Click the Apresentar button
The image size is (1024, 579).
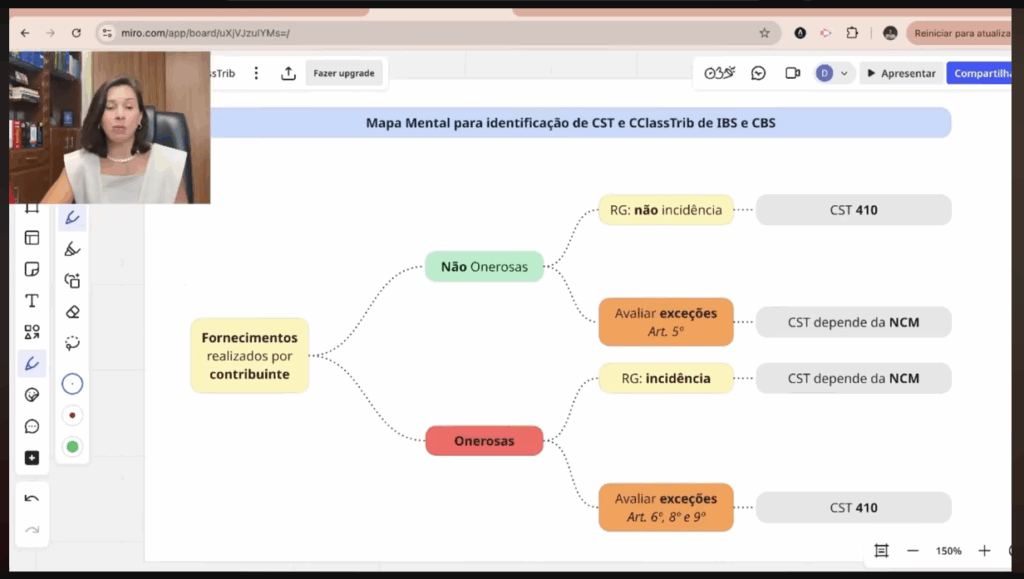pos(901,73)
